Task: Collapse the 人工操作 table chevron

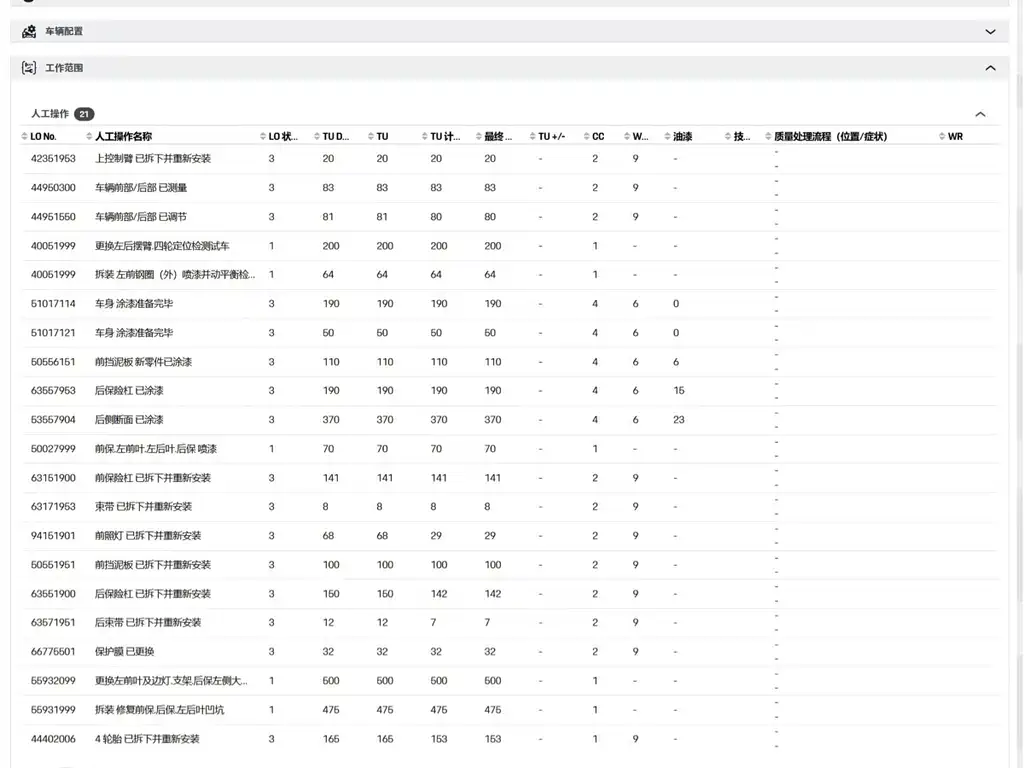Action: pyautogui.click(x=980, y=114)
